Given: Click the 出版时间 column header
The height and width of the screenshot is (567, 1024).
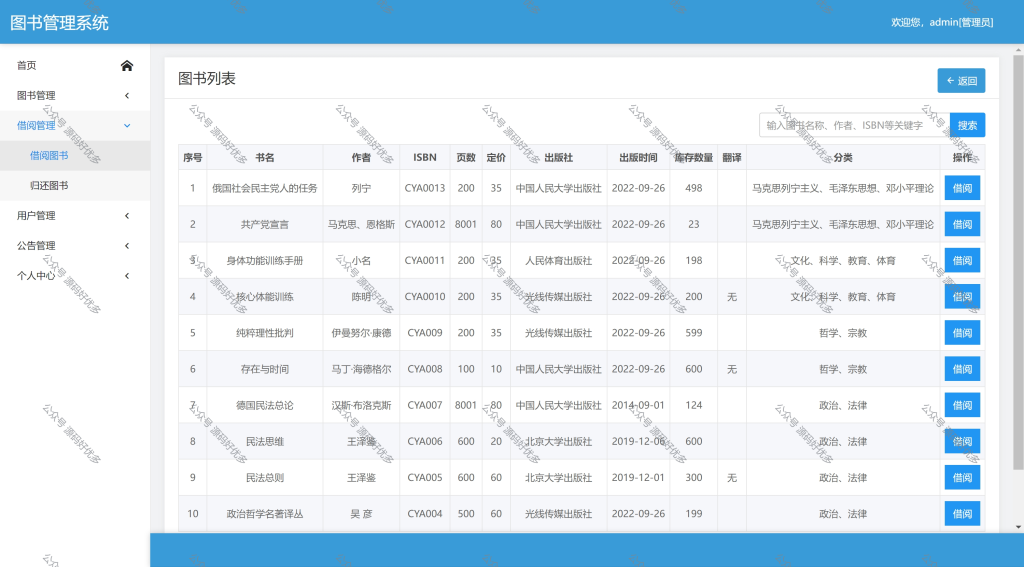Looking at the screenshot, I should click(638, 157).
